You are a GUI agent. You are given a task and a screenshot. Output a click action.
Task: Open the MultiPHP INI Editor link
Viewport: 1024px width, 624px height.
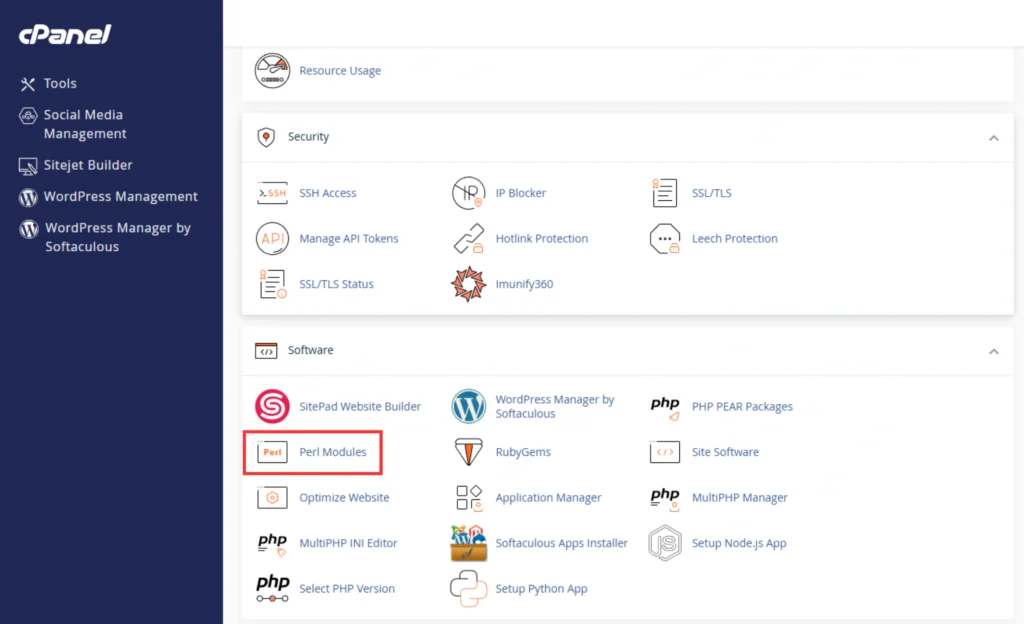tap(348, 543)
